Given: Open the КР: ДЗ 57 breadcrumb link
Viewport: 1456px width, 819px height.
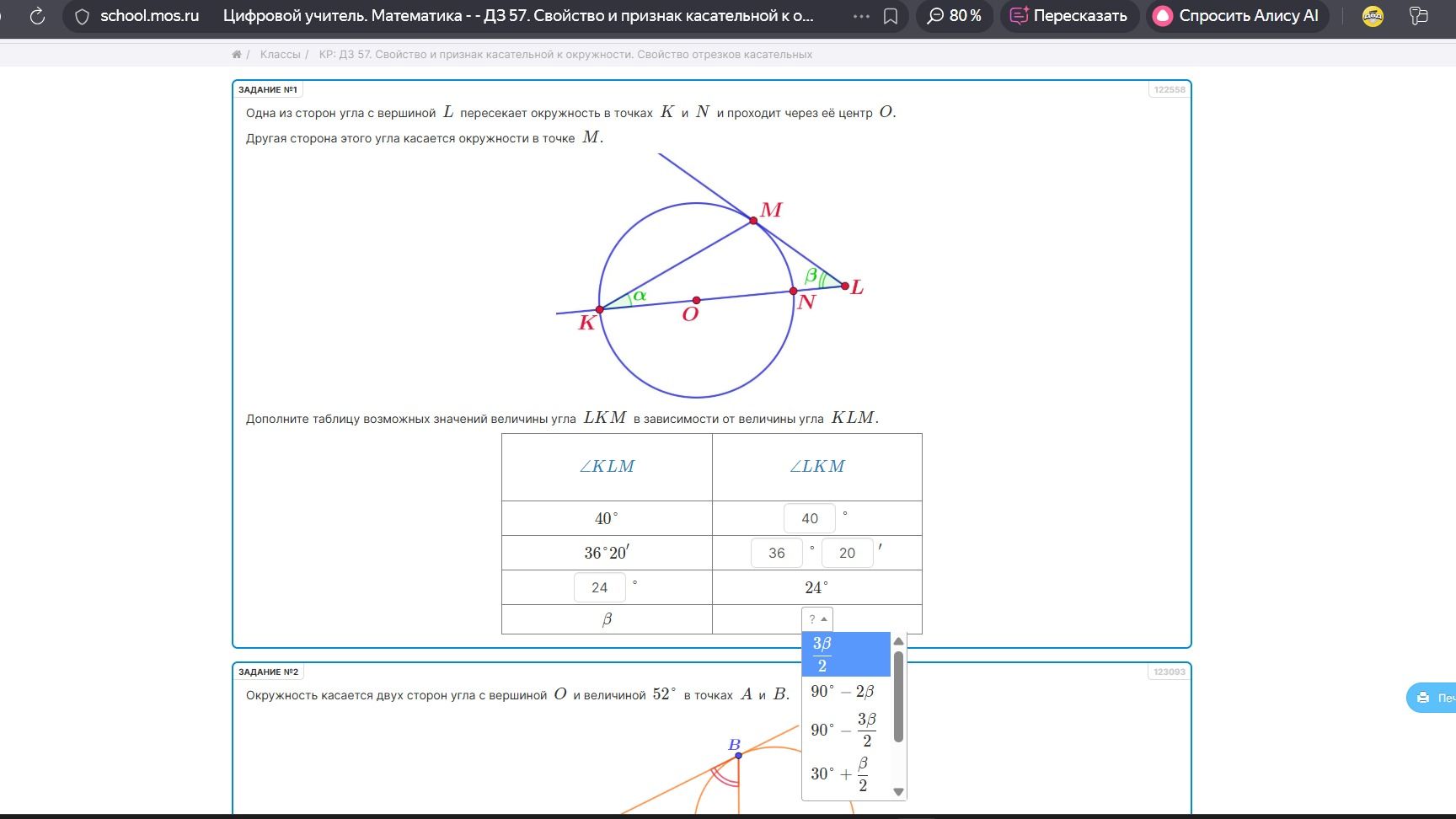Looking at the screenshot, I should tap(565, 55).
